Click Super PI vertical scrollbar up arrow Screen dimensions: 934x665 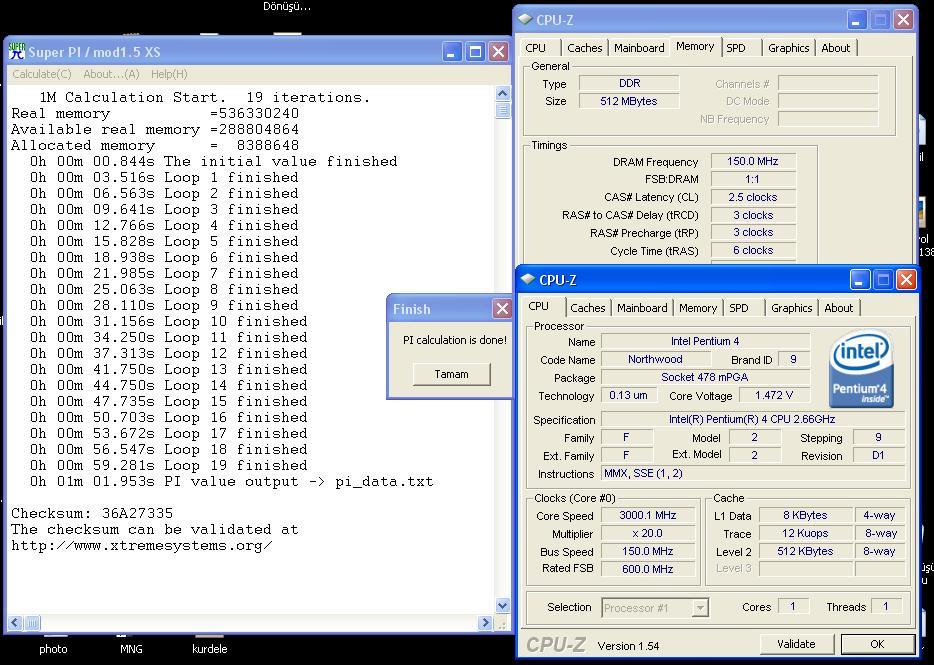pyautogui.click(x=502, y=94)
